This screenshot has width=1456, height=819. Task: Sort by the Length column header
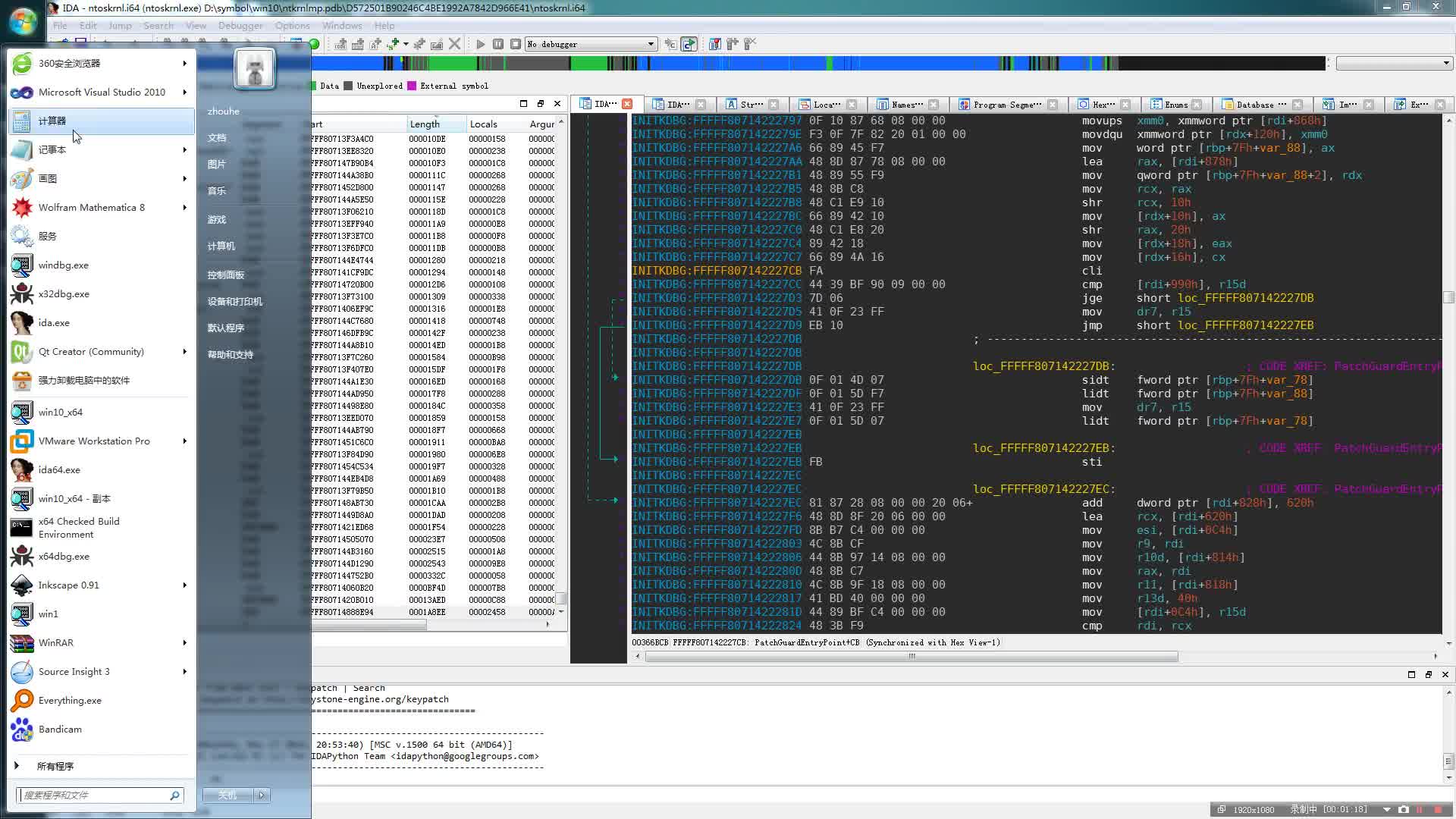pos(425,124)
